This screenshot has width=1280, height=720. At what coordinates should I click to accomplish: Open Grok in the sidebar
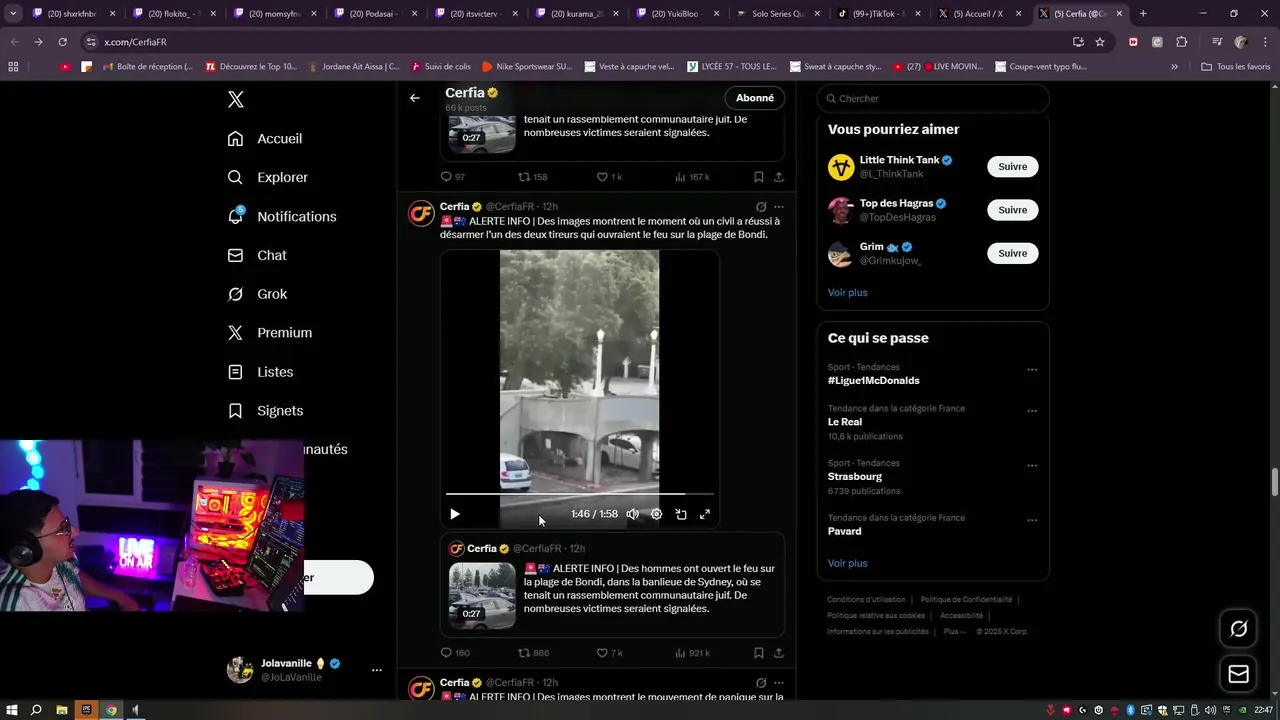point(257,294)
